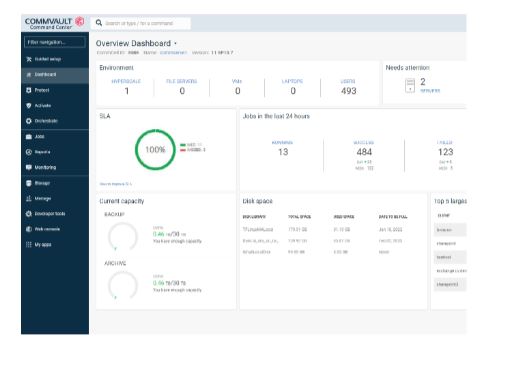Click the SLA 100% donut chart

[x=155, y=150]
